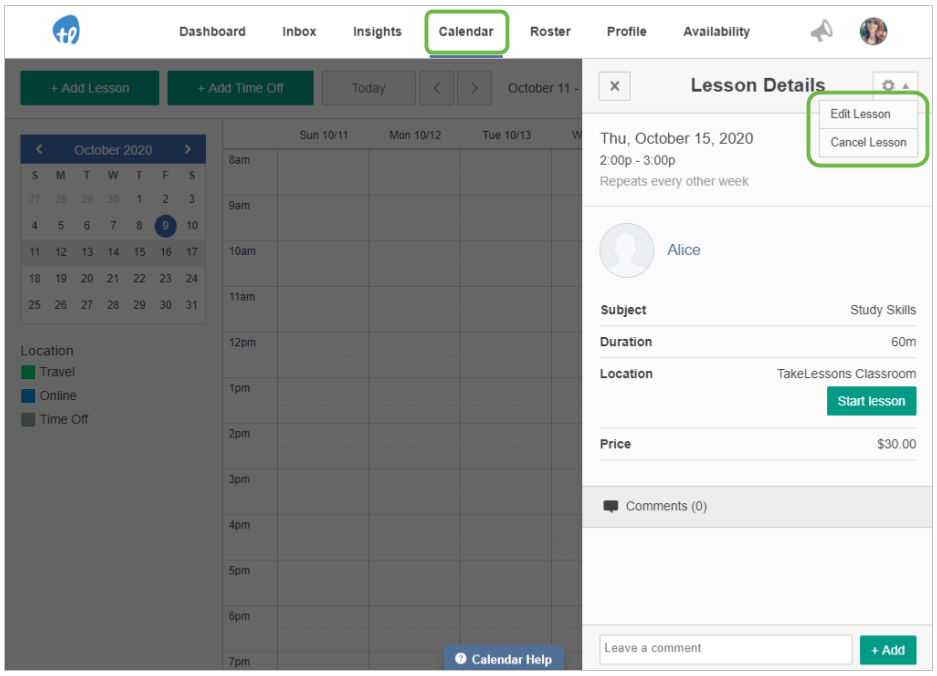Image resolution: width=937 pixels, height=676 pixels.
Task: Open the Availability tab
Action: coord(716,32)
